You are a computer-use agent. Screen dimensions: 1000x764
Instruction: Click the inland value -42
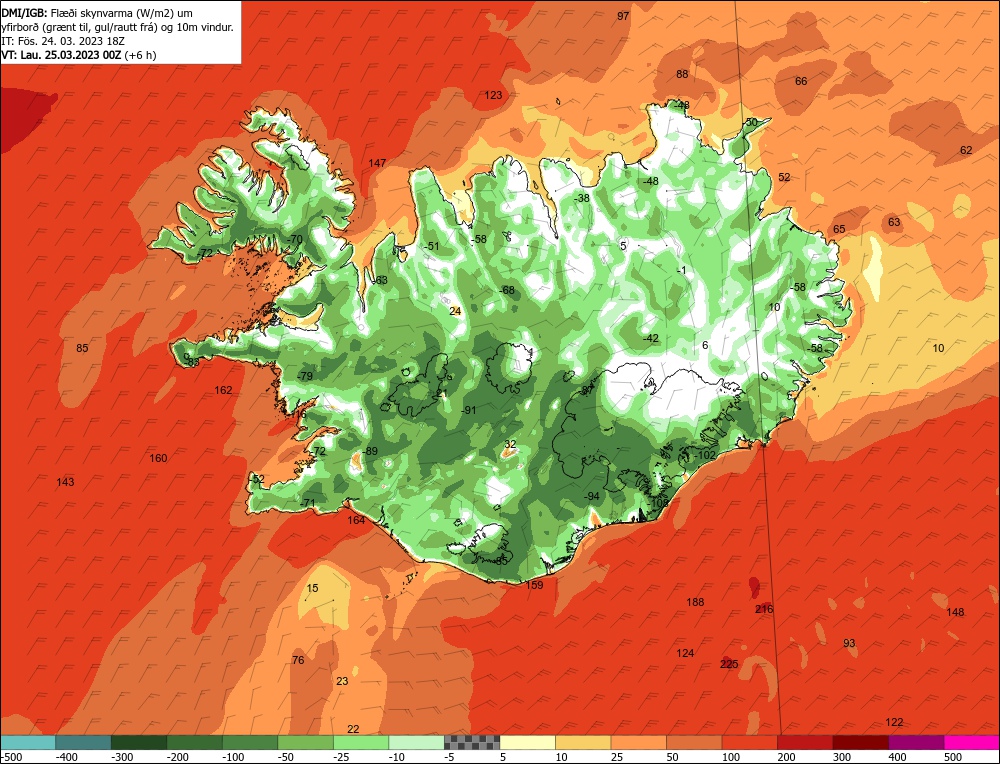651,338
